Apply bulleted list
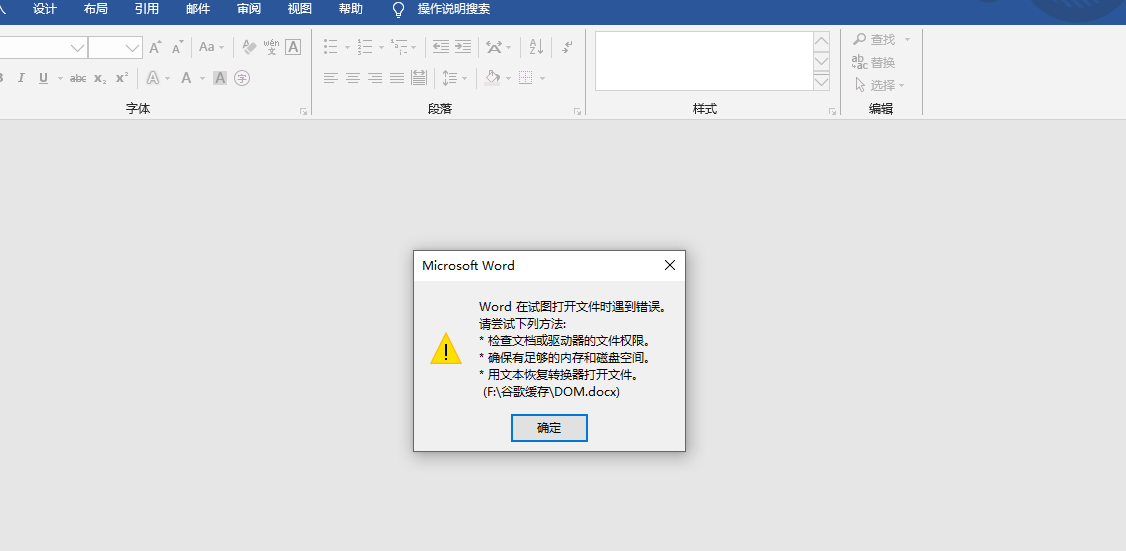The image size is (1126, 551). point(330,47)
